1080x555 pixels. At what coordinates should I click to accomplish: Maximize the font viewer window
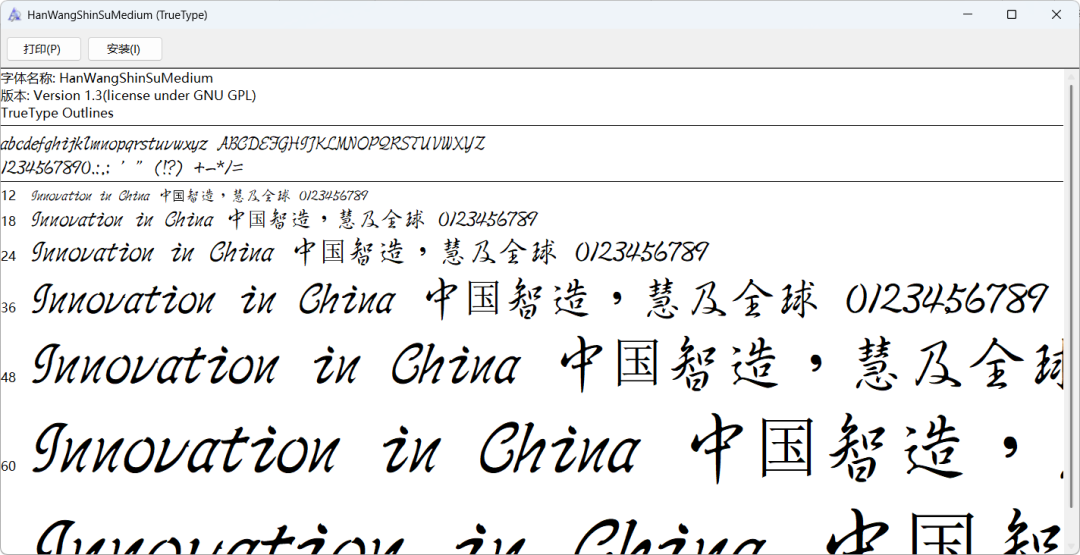[1011, 14]
